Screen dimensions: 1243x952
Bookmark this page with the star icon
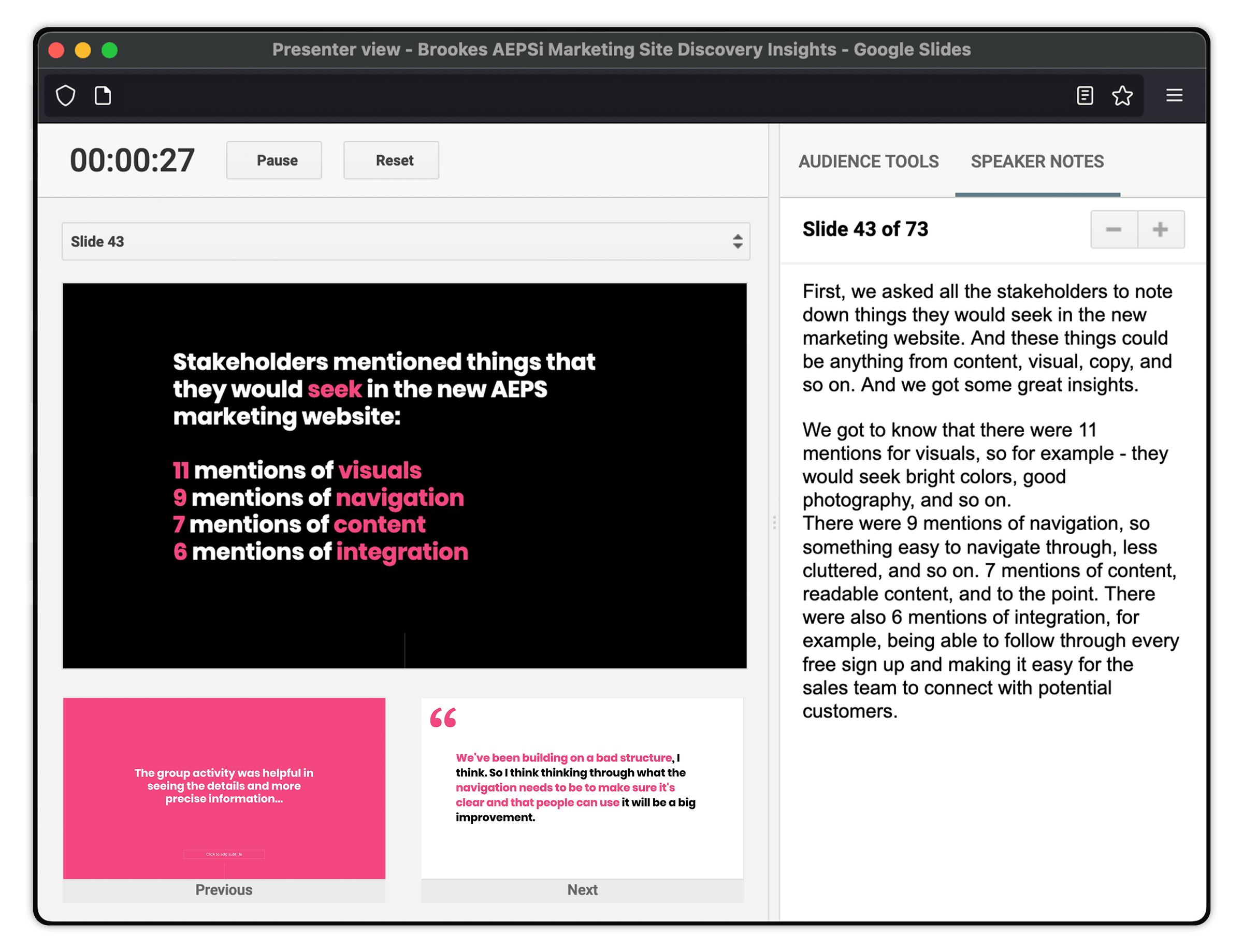tap(1122, 95)
